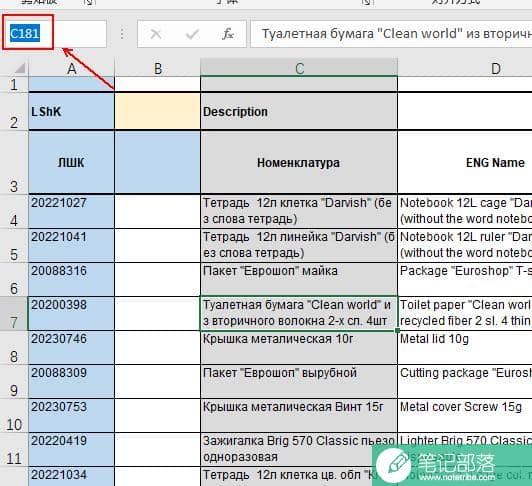
Task: Click the Select All corner triangle
Action: coord(20,68)
